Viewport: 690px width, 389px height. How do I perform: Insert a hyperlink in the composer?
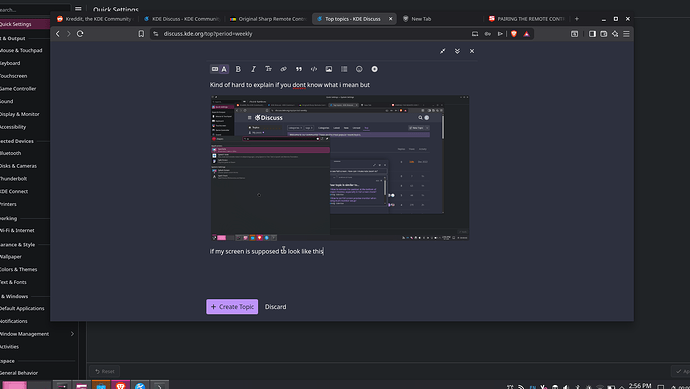[283, 69]
